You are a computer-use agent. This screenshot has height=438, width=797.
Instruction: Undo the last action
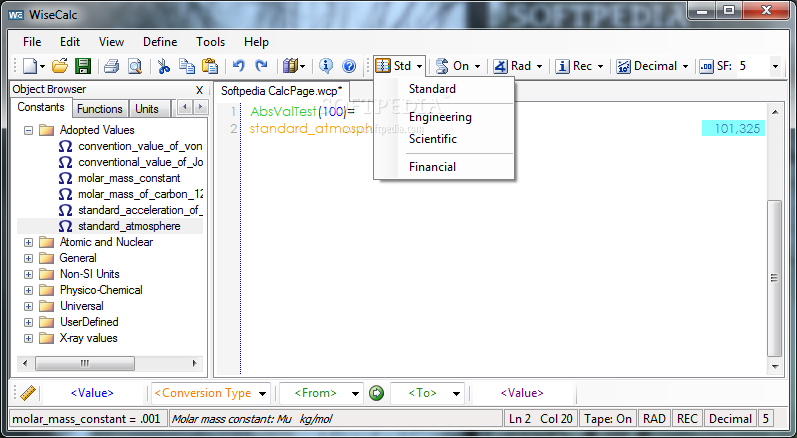click(x=238, y=66)
